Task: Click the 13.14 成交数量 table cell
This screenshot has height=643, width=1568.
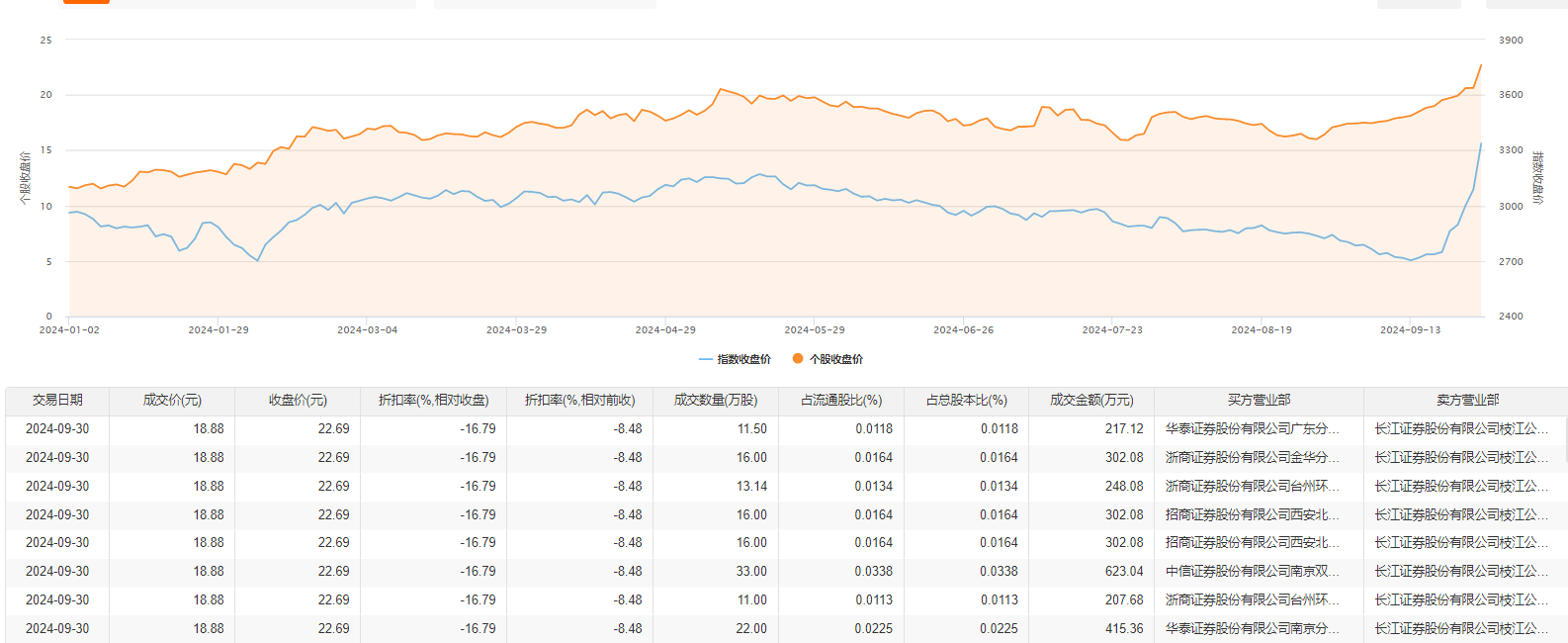Action: [751, 486]
